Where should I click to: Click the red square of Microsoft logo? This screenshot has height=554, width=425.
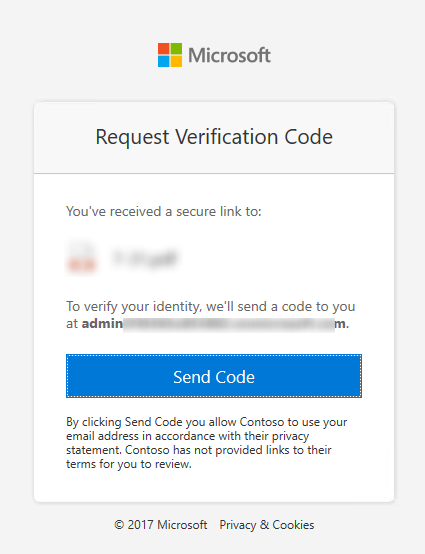[x=164, y=48]
